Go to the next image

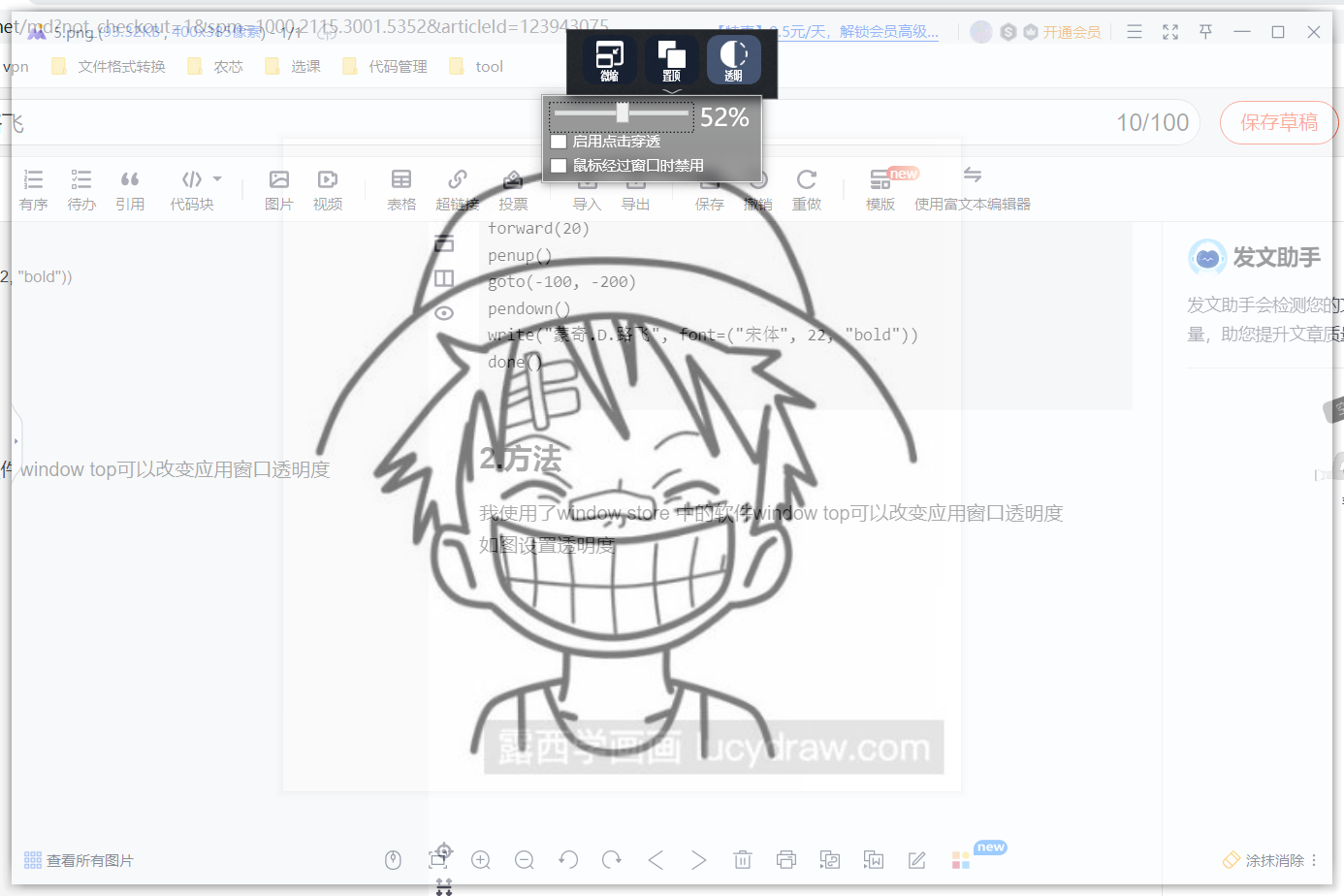(699, 860)
